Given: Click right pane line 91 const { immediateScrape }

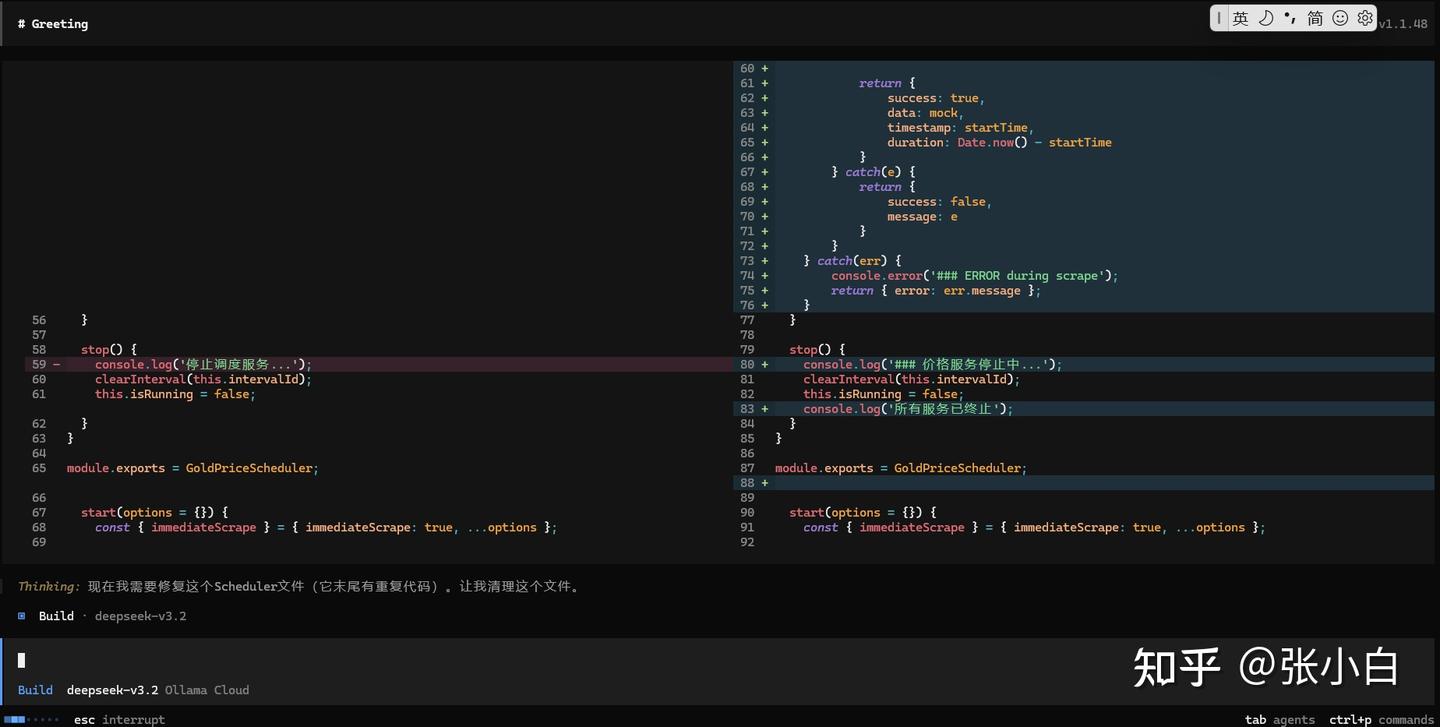Looking at the screenshot, I should tap(1034, 528).
